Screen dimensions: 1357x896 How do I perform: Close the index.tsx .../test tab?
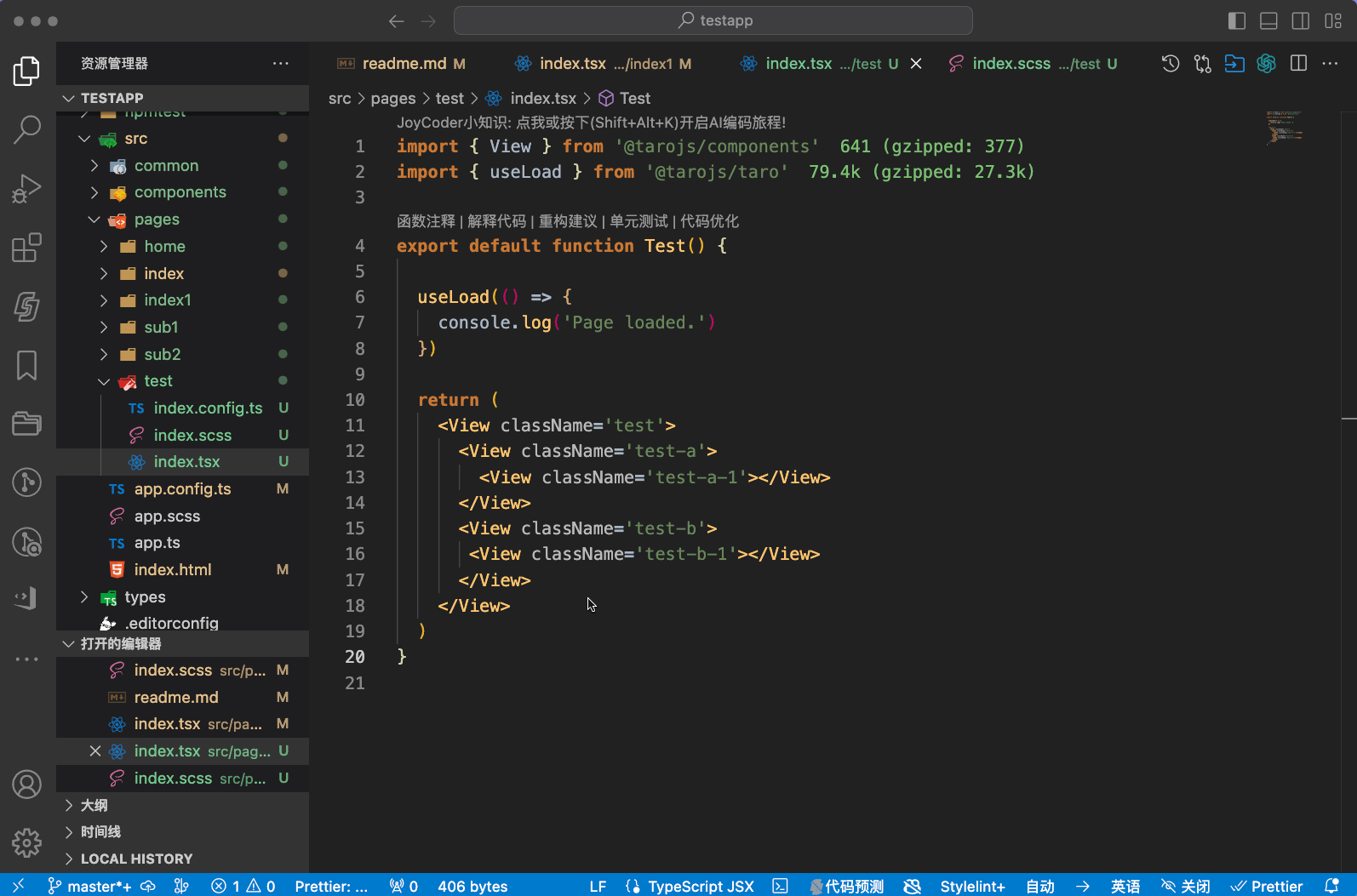click(916, 64)
